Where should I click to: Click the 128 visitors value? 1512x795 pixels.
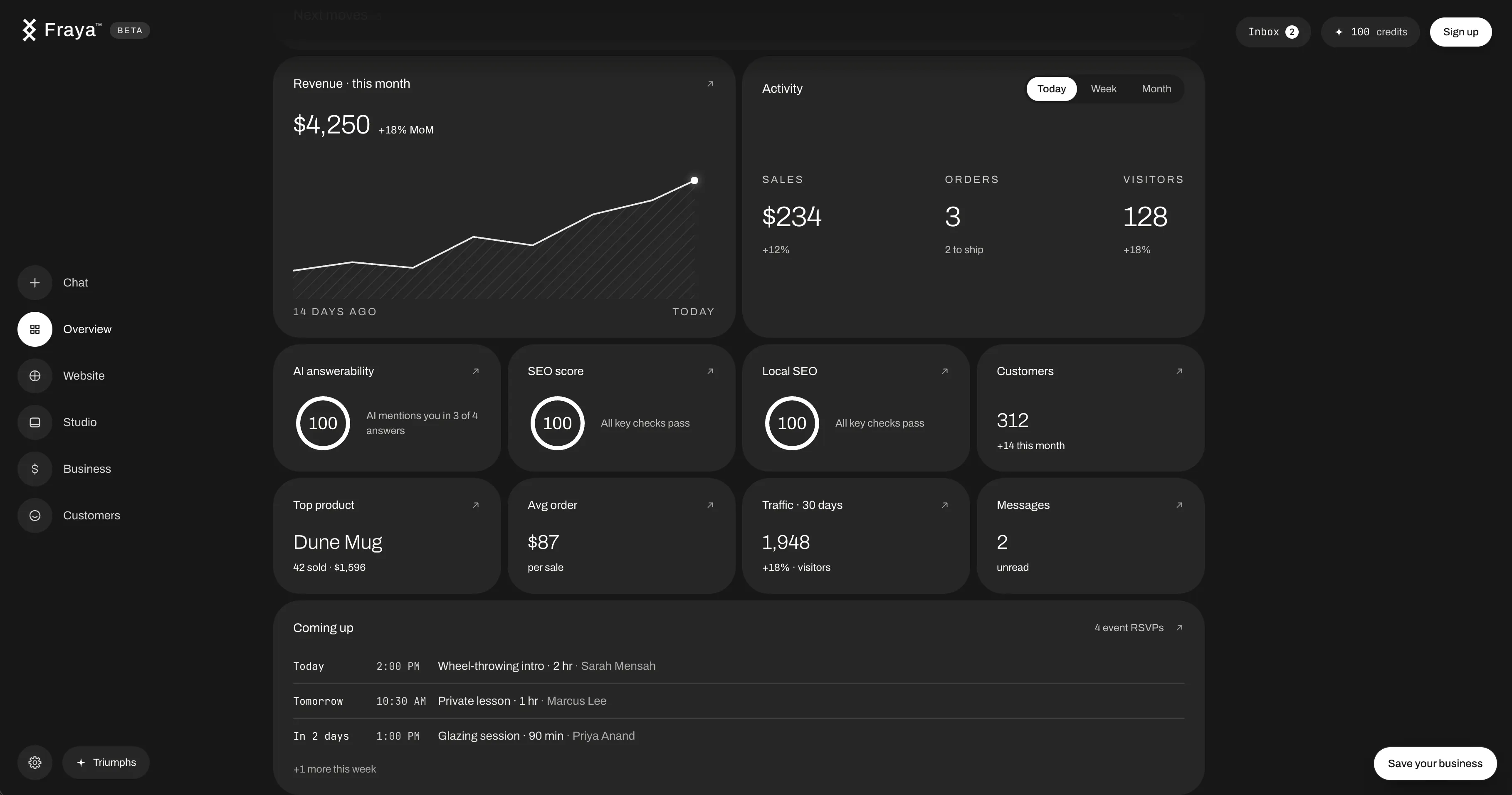point(1145,217)
